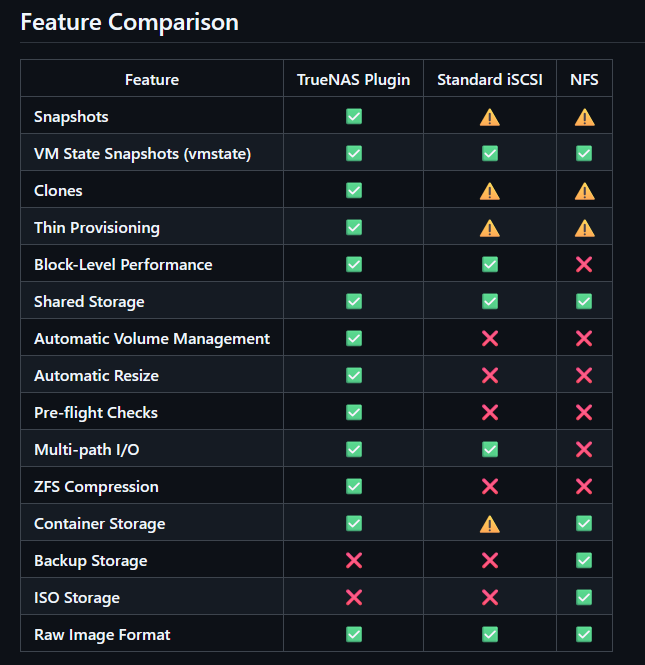Viewport: 645px width, 665px height.
Task: Click the Automatic Resize check under TrueNAS Plugin
Action: point(354,375)
